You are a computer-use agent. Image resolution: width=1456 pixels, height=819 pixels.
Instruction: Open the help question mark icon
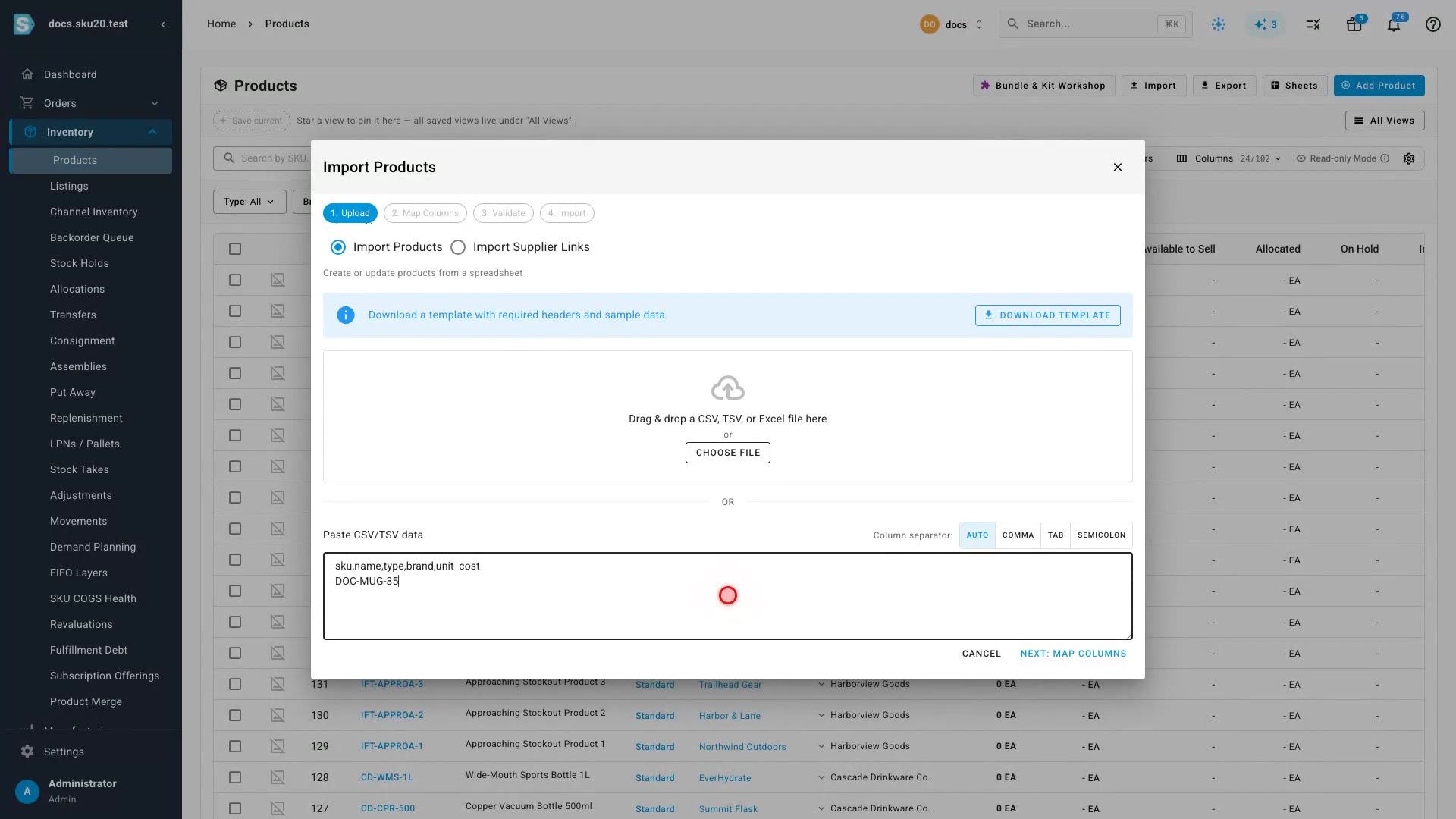tap(1432, 24)
